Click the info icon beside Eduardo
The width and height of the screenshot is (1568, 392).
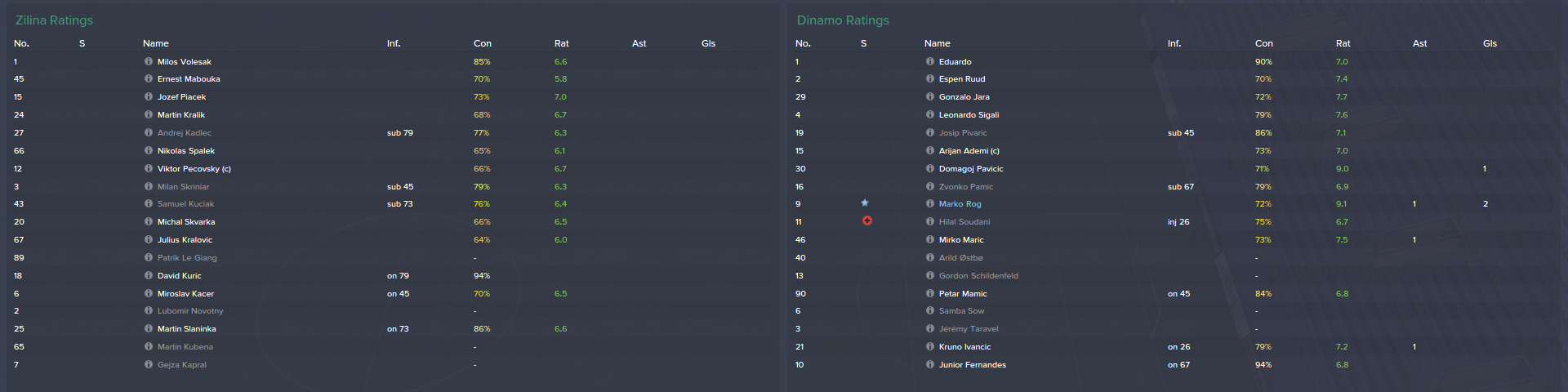pyautogui.click(x=930, y=61)
